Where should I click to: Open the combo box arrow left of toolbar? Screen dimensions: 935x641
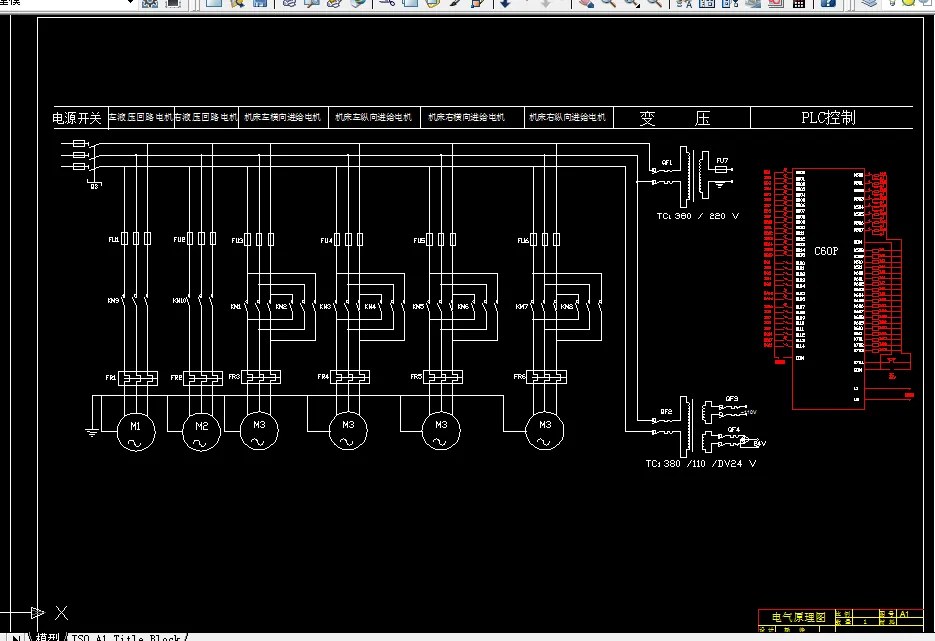[x=131, y=3]
